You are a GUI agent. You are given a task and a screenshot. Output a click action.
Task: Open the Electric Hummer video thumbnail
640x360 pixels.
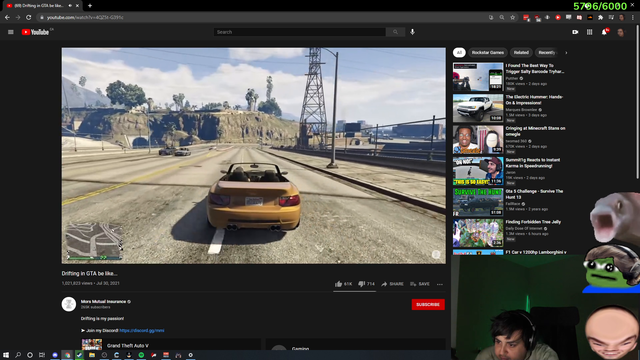click(x=478, y=108)
